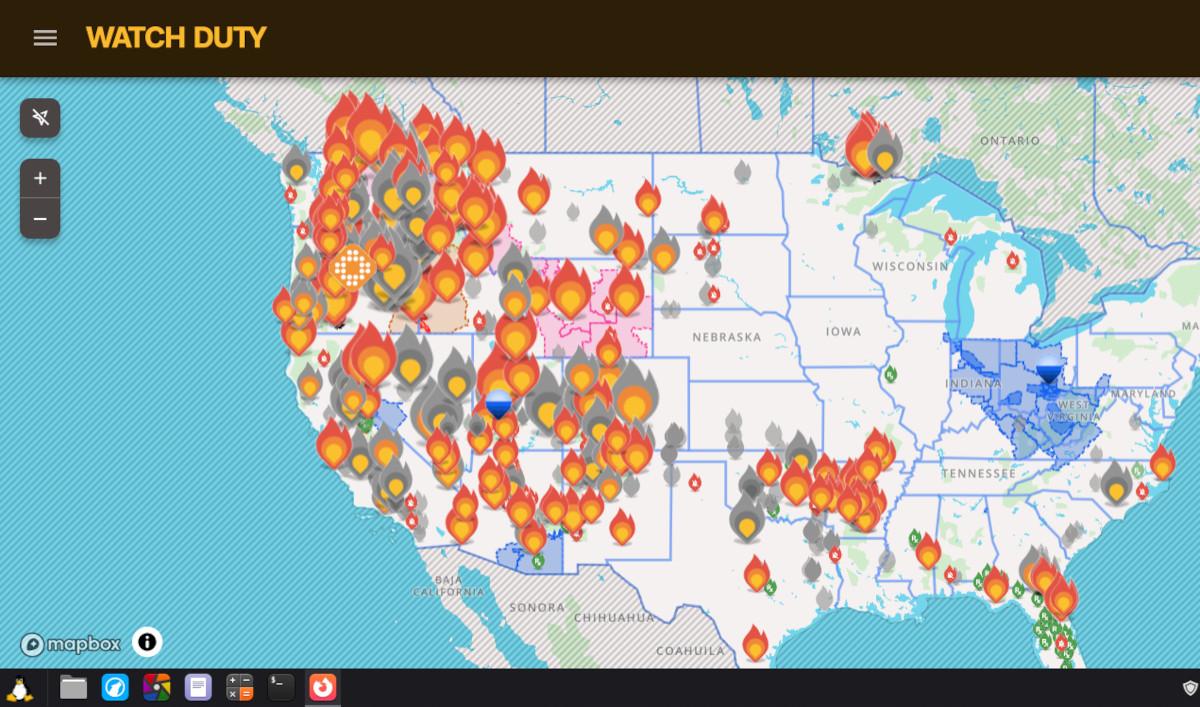Open the colorful shutter app in taskbar

157,688
